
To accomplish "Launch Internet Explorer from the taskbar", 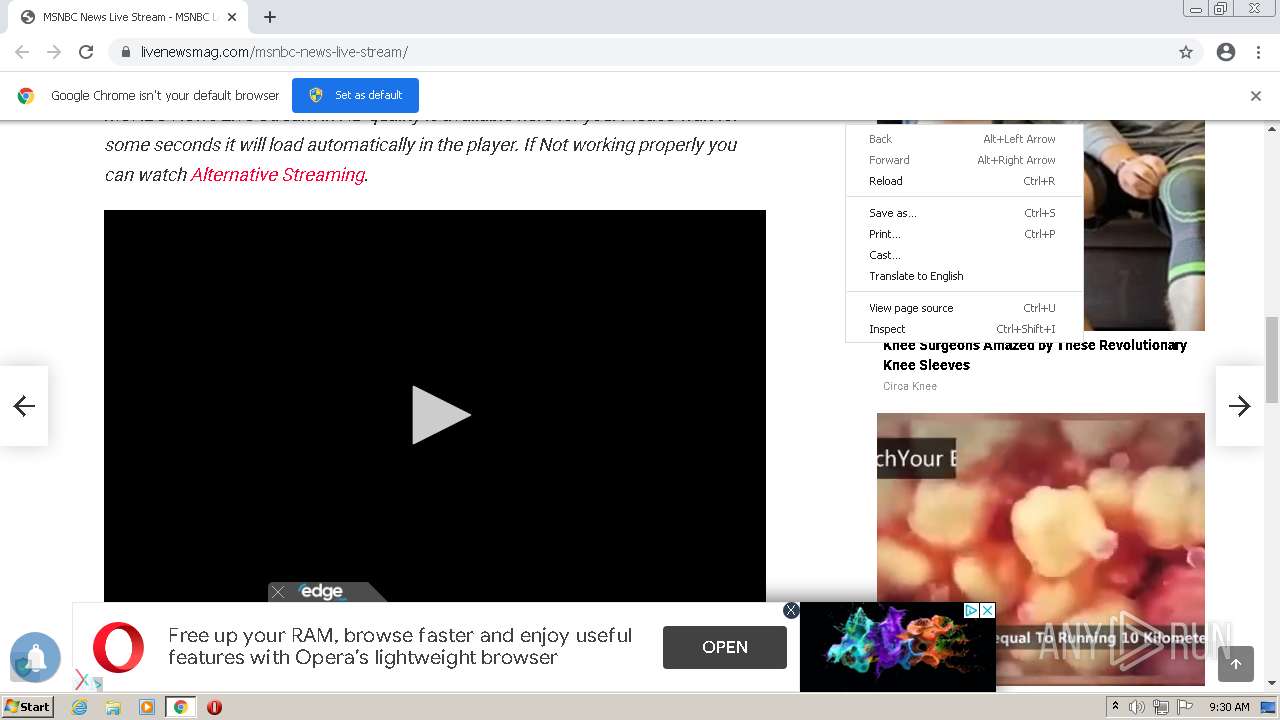I will click(x=80, y=707).
